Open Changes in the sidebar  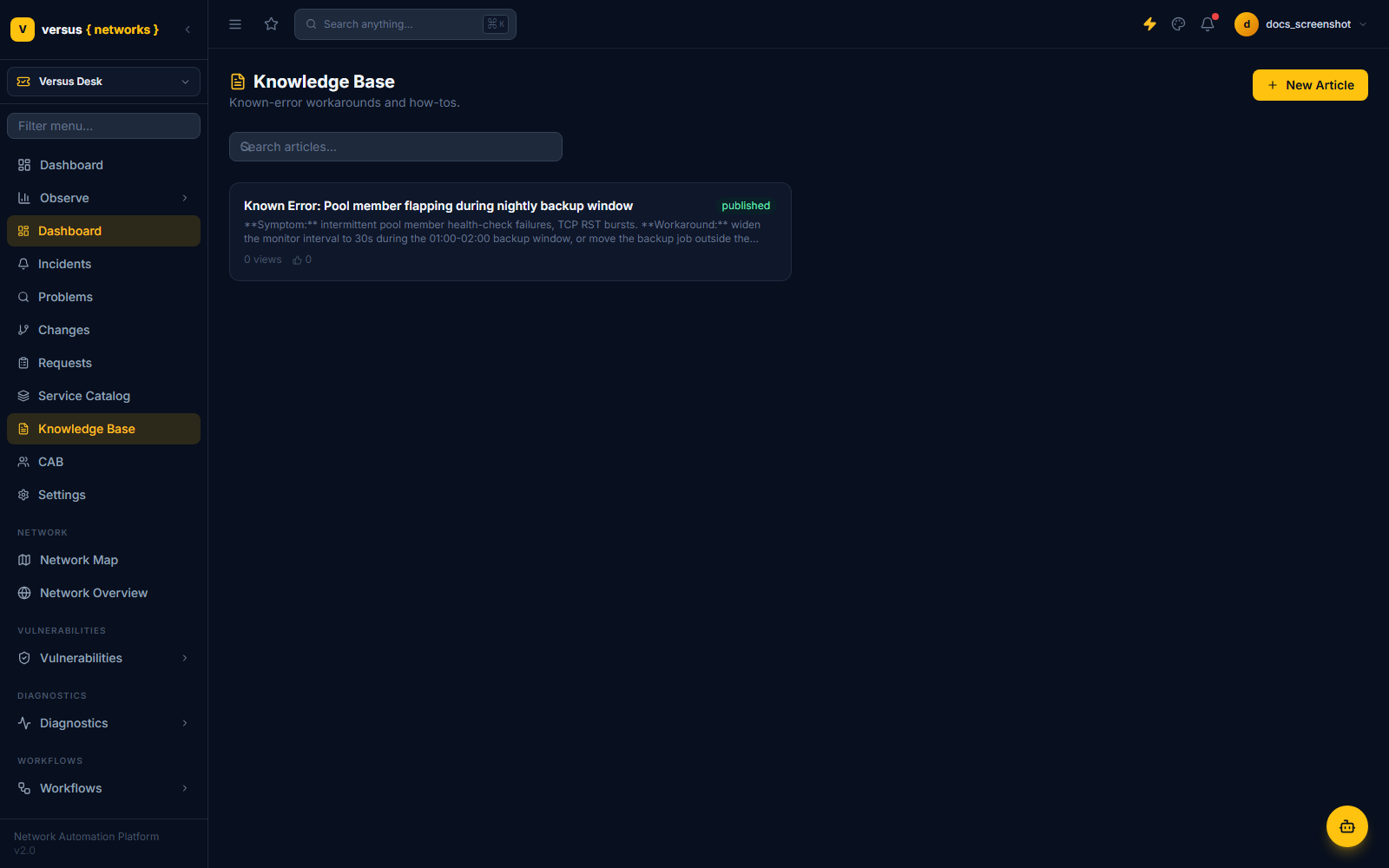click(103, 330)
